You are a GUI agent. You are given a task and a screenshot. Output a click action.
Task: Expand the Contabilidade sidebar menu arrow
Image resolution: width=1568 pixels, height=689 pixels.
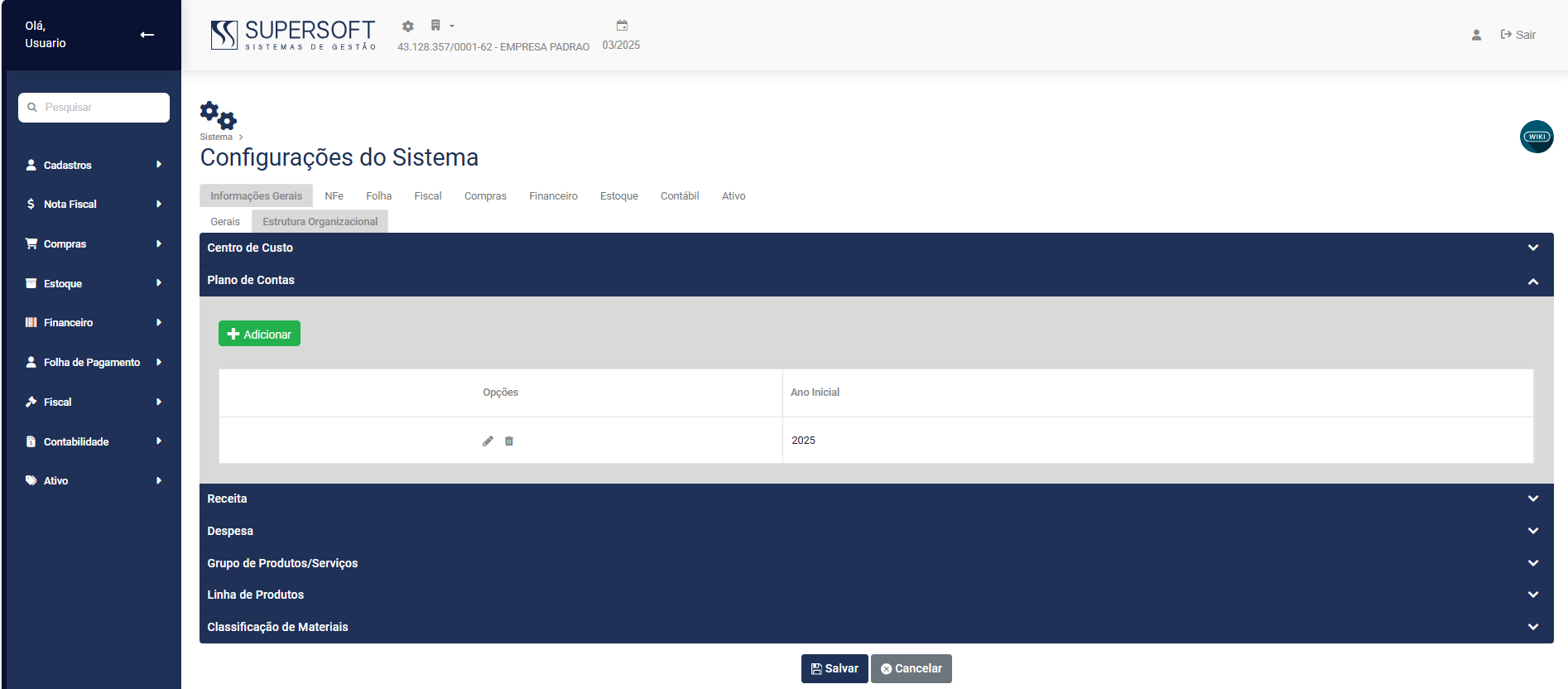159,441
